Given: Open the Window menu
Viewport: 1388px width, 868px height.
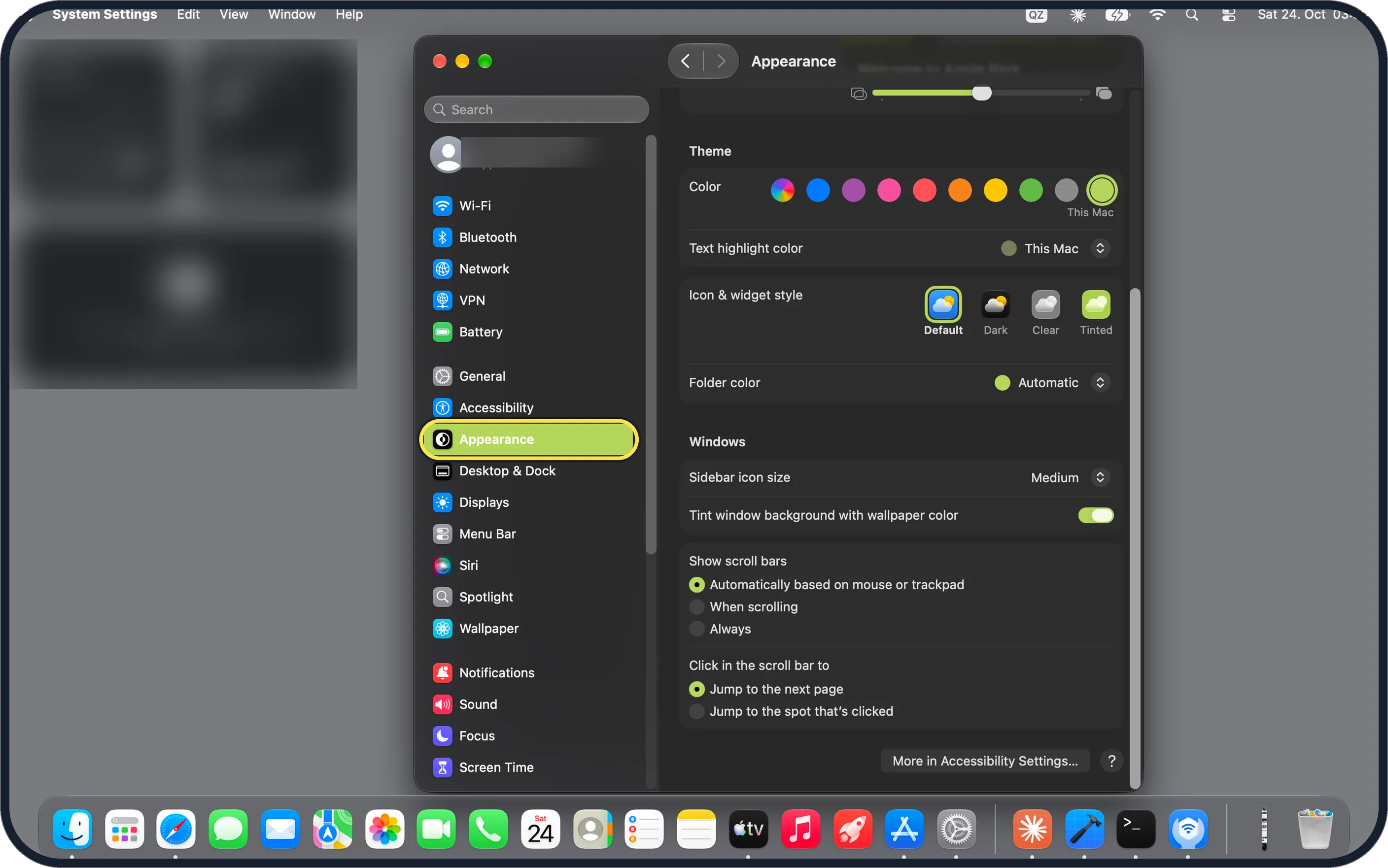Looking at the screenshot, I should point(292,14).
